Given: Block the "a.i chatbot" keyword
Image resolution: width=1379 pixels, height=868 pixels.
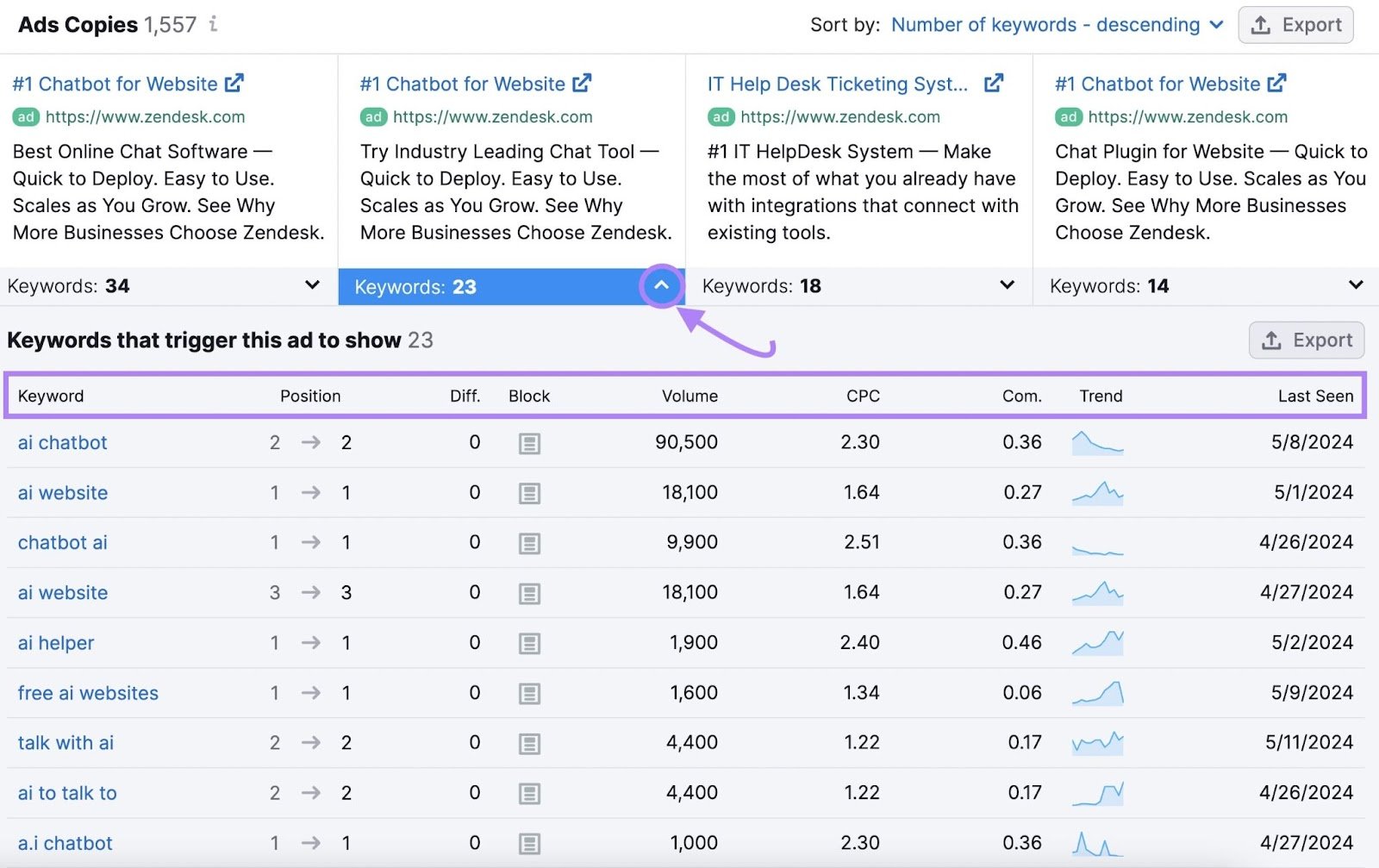Looking at the screenshot, I should [x=529, y=843].
